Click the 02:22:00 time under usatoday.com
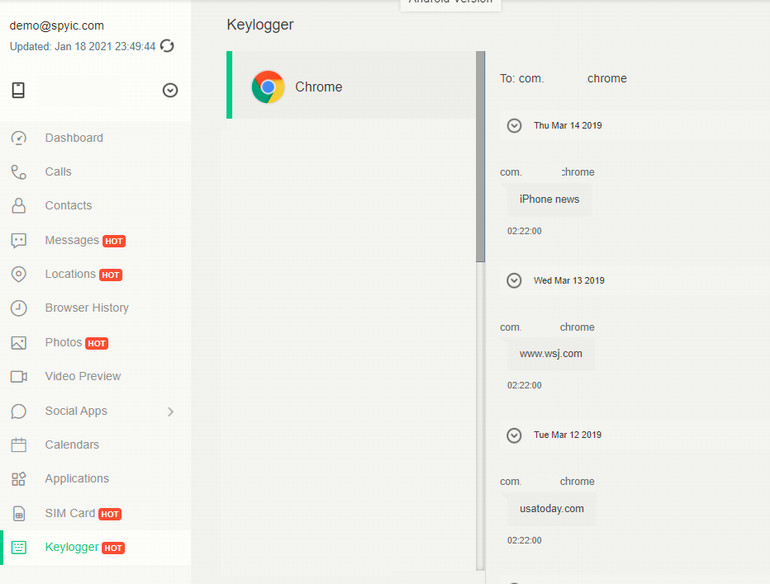The width and height of the screenshot is (770, 584). [x=524, y=540]
